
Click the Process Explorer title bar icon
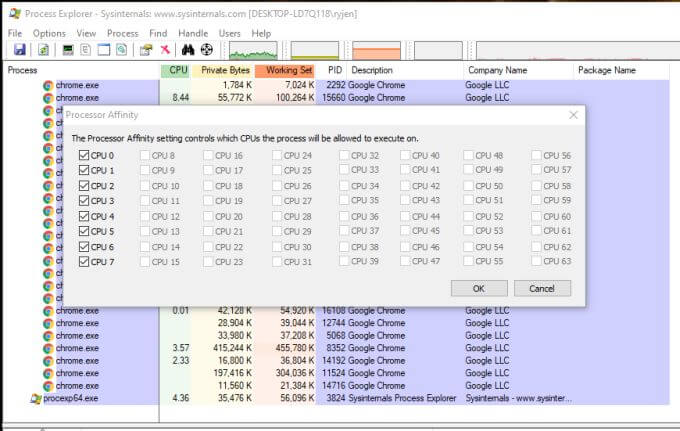click(x=15, y=13)
